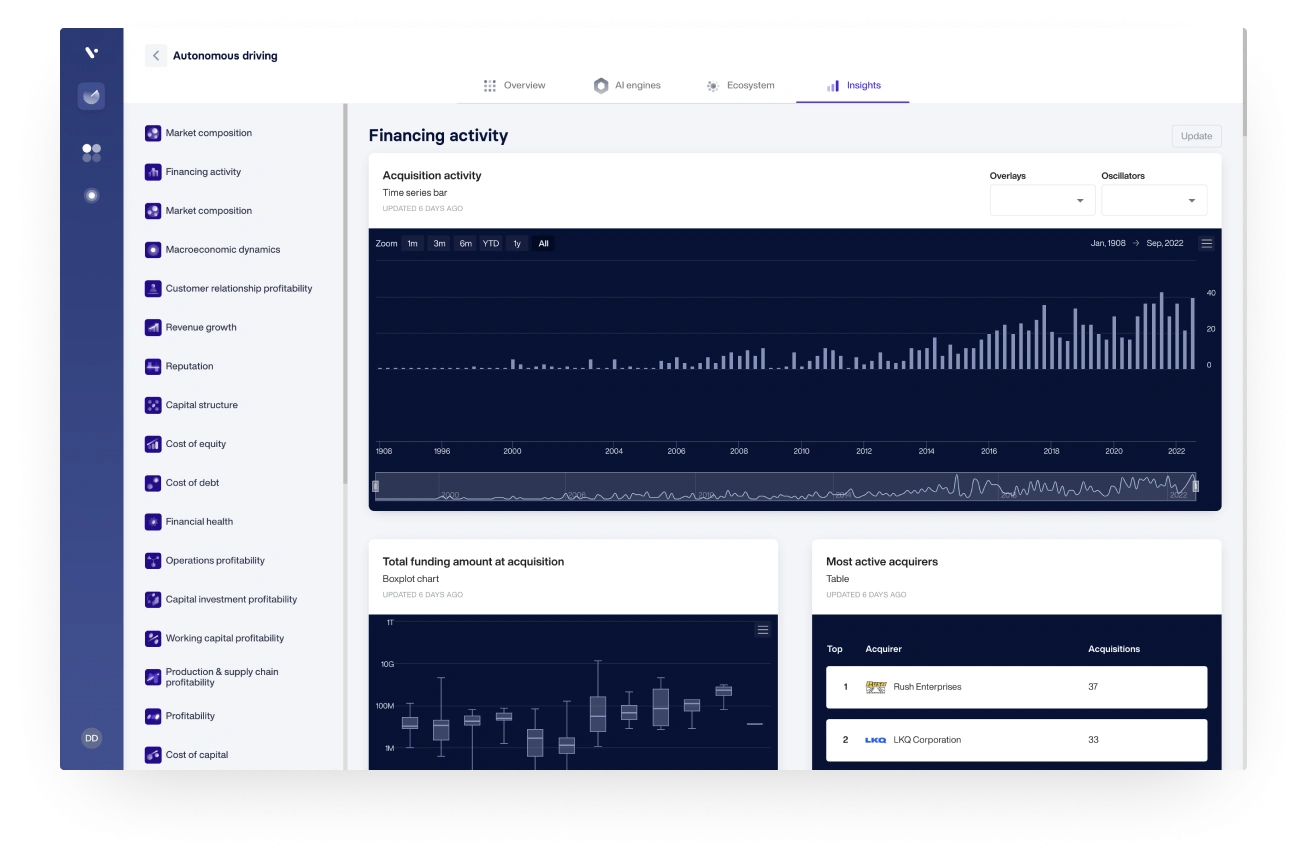This screenshot has height=862, width=1307.
Task: Select the Rush Enterprises table row
Action: [x=1016, y=687]
